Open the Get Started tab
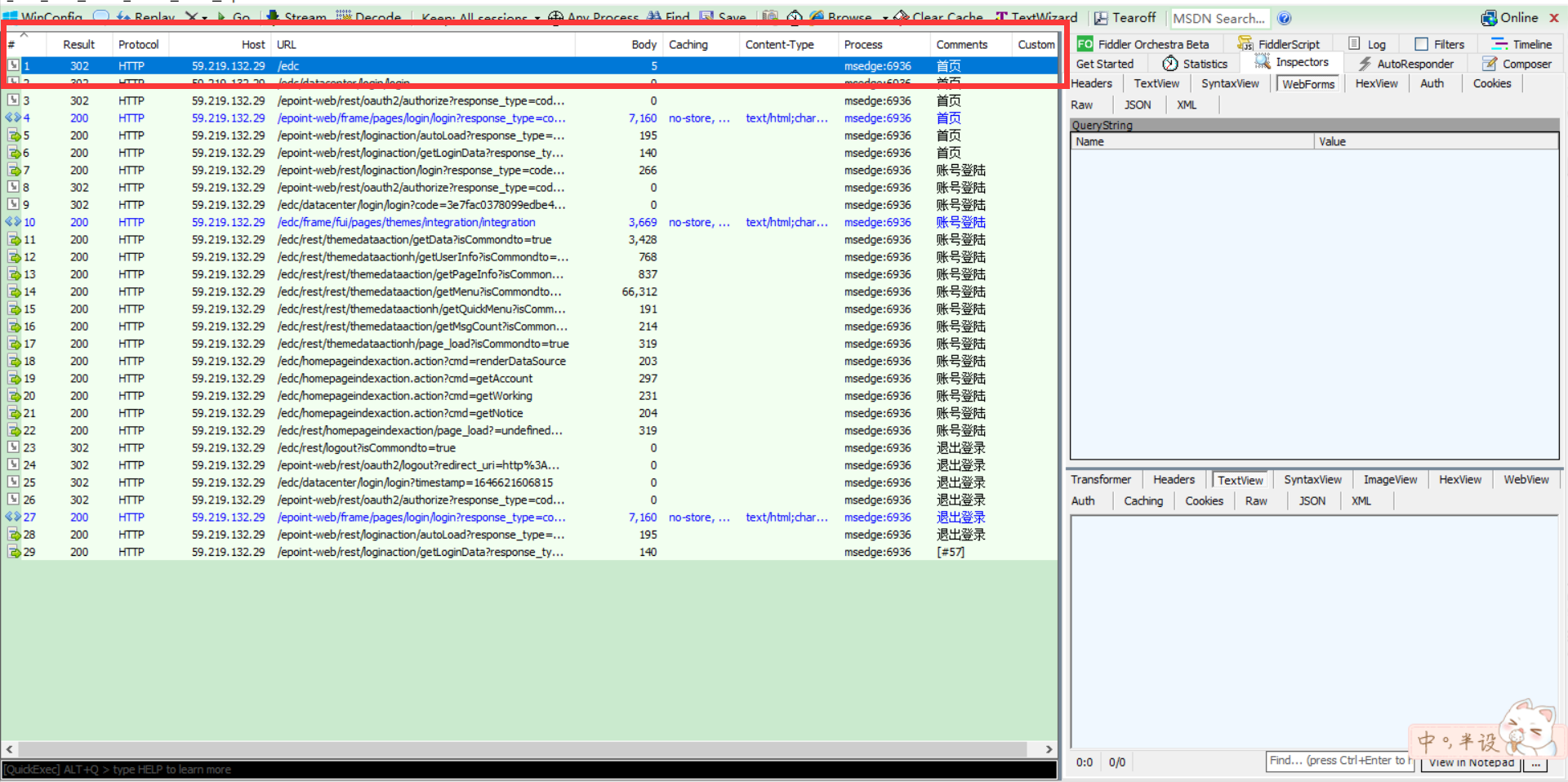1568x782 pixels. coord(1105,64)
